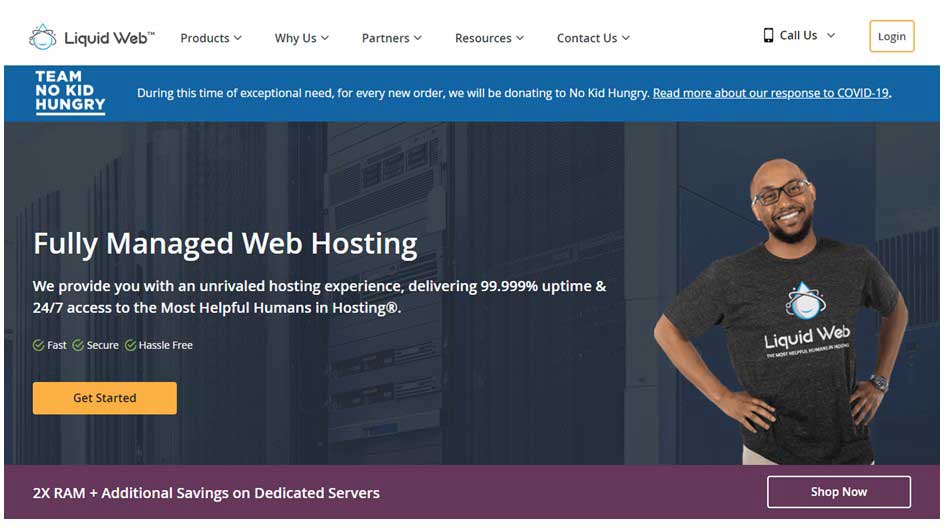The image size is (951, 531).
Task: Click the photo of the smiling man
Action: click(x=782, y=312)
